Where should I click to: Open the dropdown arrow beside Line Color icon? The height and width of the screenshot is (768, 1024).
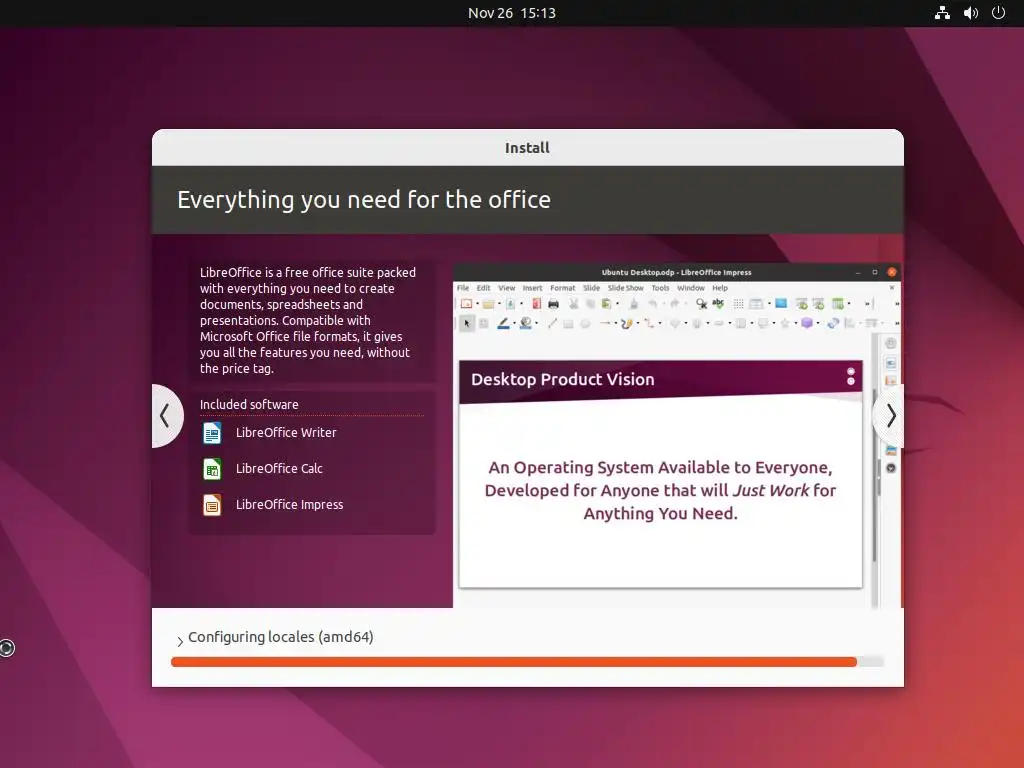pos(514,323)
